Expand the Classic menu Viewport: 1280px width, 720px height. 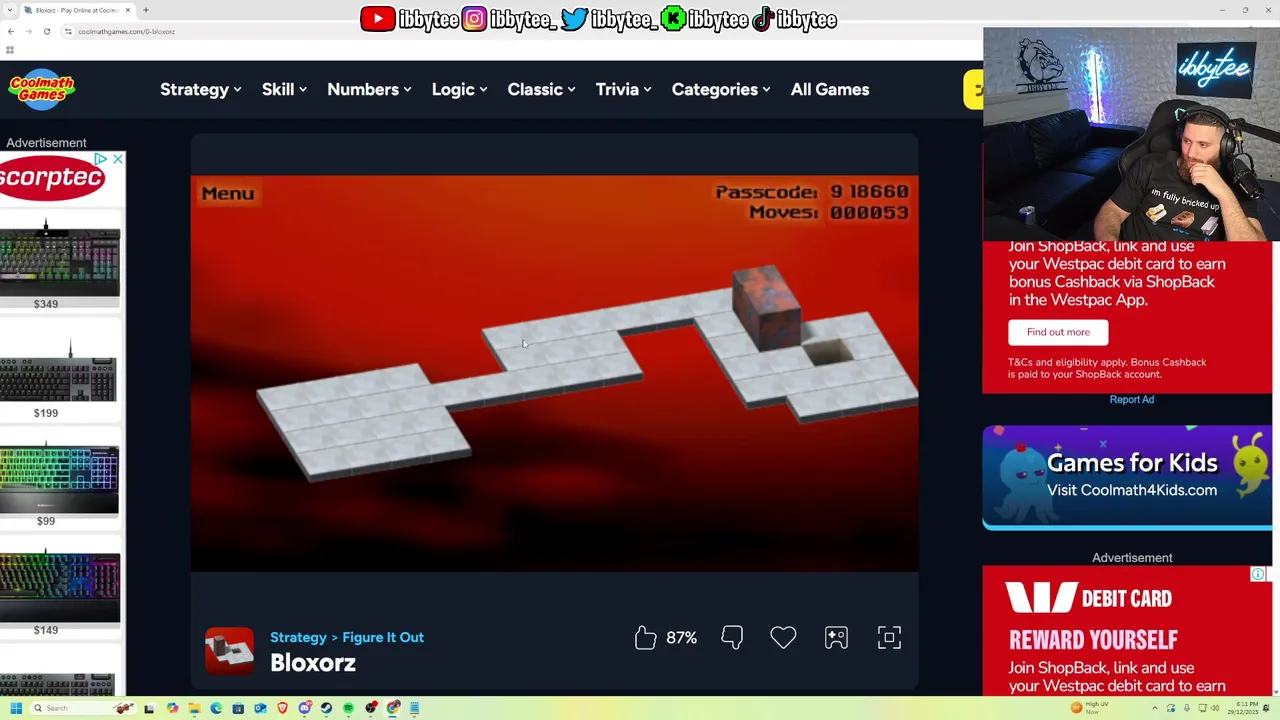tap(541, 89)
